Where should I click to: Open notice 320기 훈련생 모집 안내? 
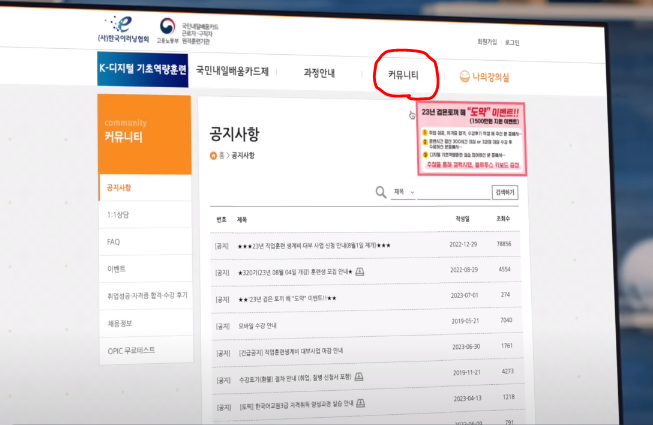295,272
